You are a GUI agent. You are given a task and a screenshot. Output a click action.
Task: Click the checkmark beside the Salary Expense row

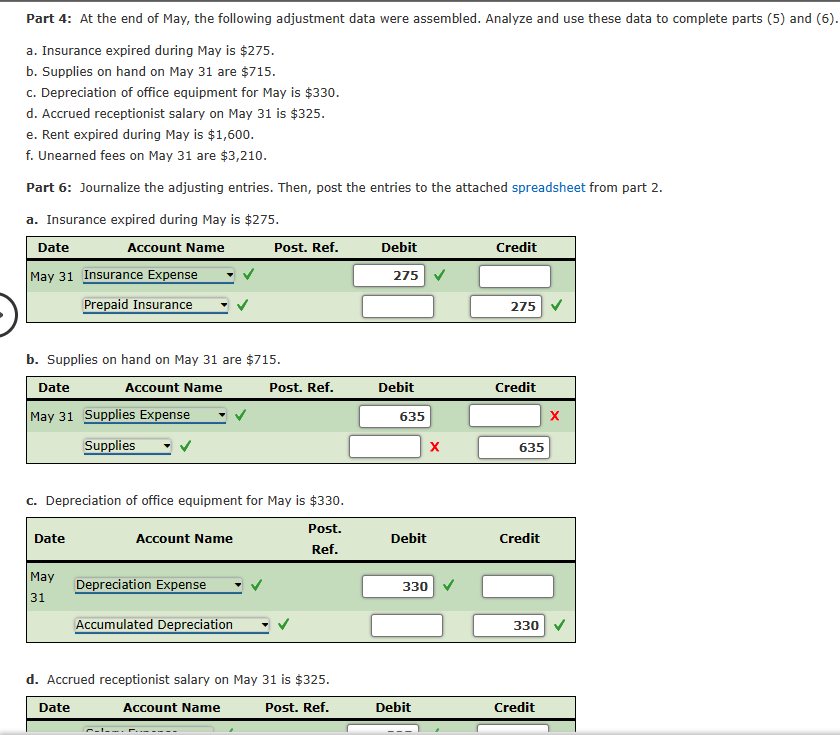[x=230, y=731]
